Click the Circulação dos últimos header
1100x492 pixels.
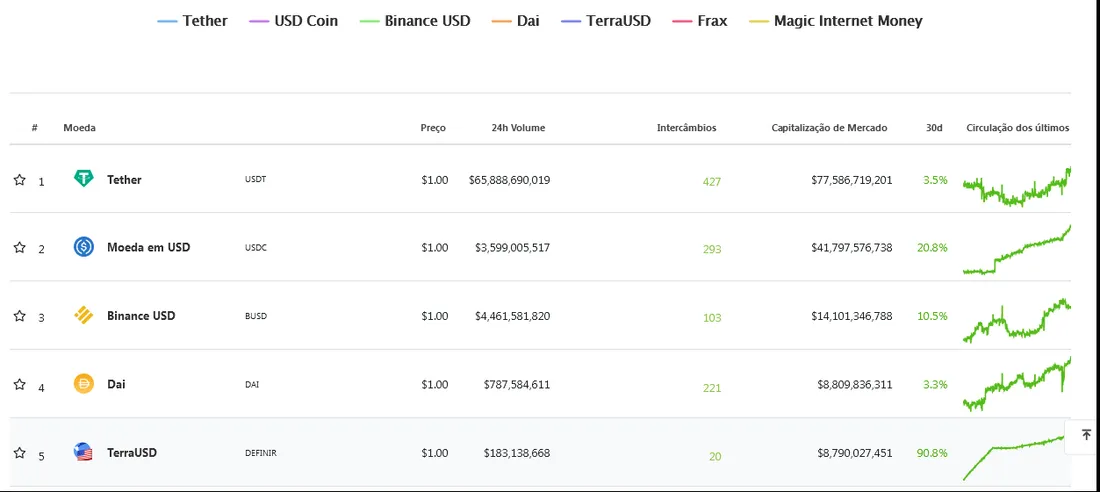1018,128
